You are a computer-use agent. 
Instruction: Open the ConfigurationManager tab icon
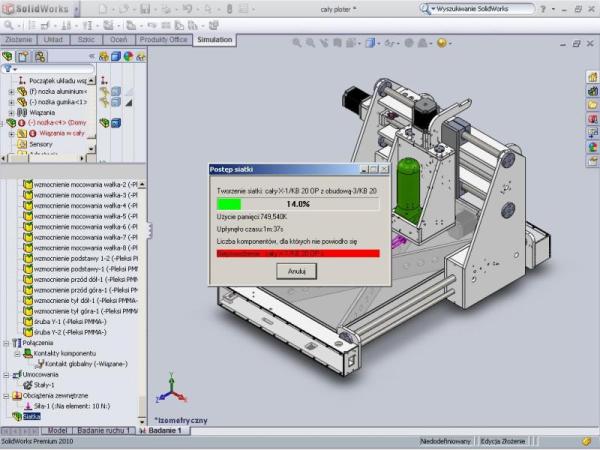[40, 57]
